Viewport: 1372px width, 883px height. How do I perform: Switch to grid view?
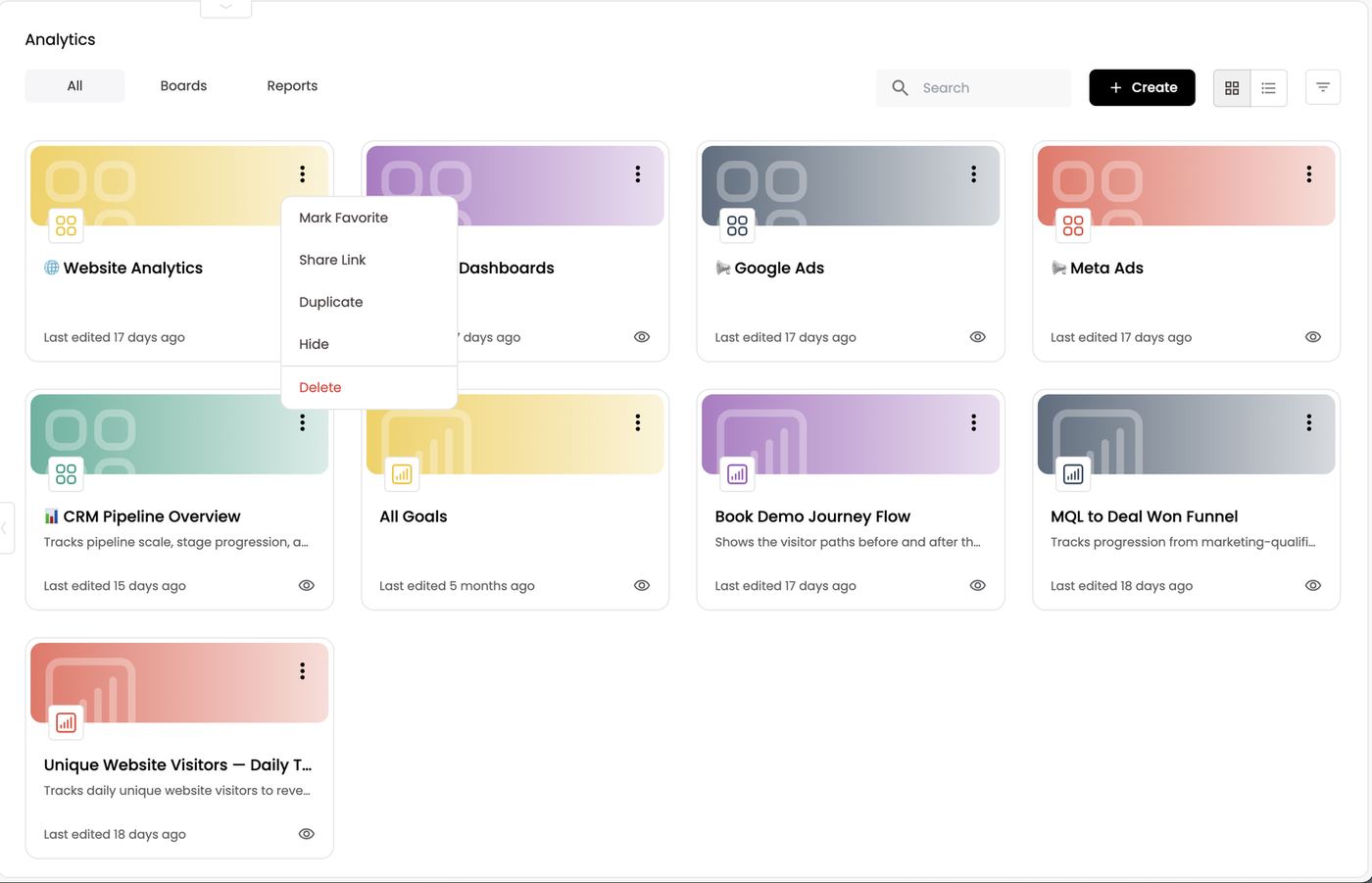[1232, 88]
